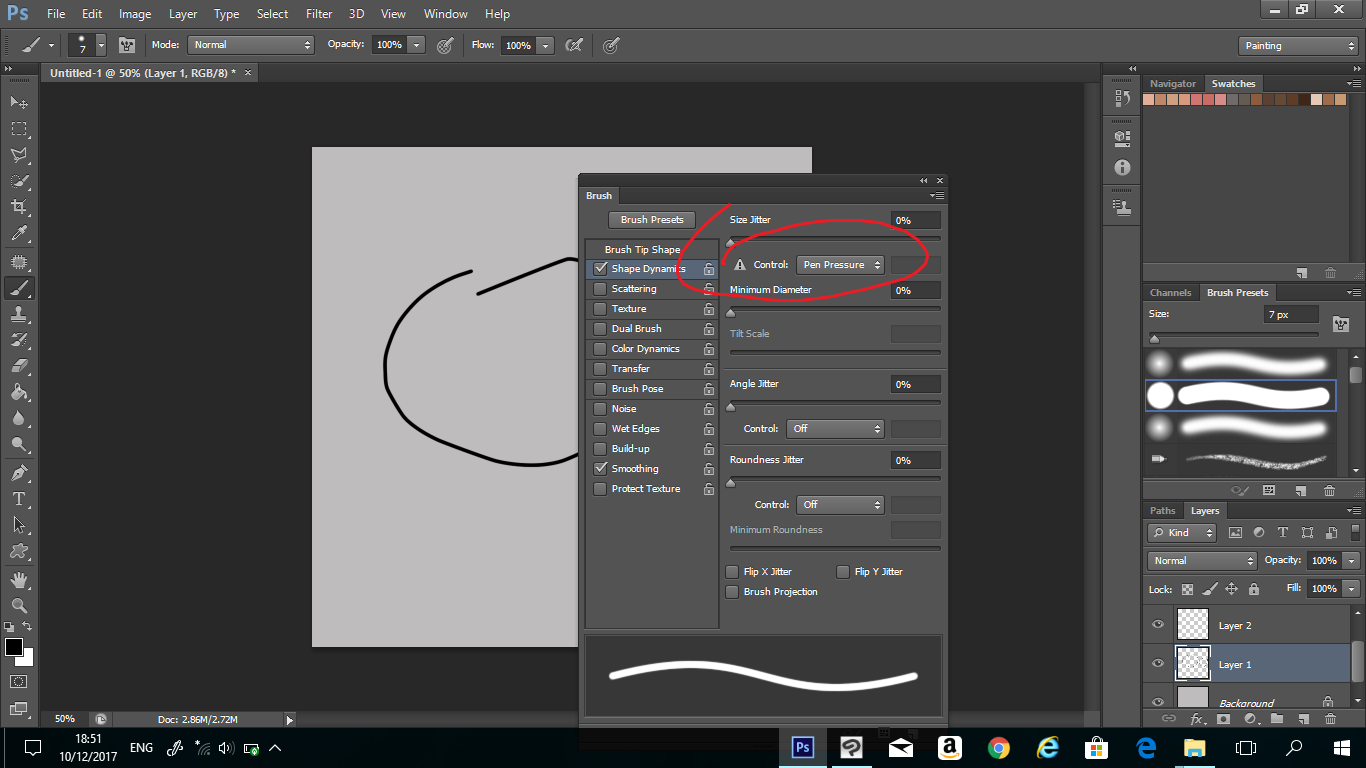Select the Move tool

(19, 102)
